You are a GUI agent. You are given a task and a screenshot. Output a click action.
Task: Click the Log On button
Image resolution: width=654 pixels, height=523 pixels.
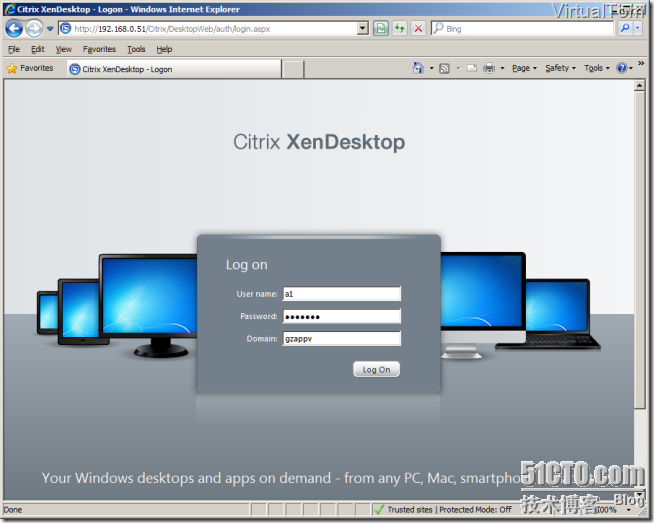point(376,370)
